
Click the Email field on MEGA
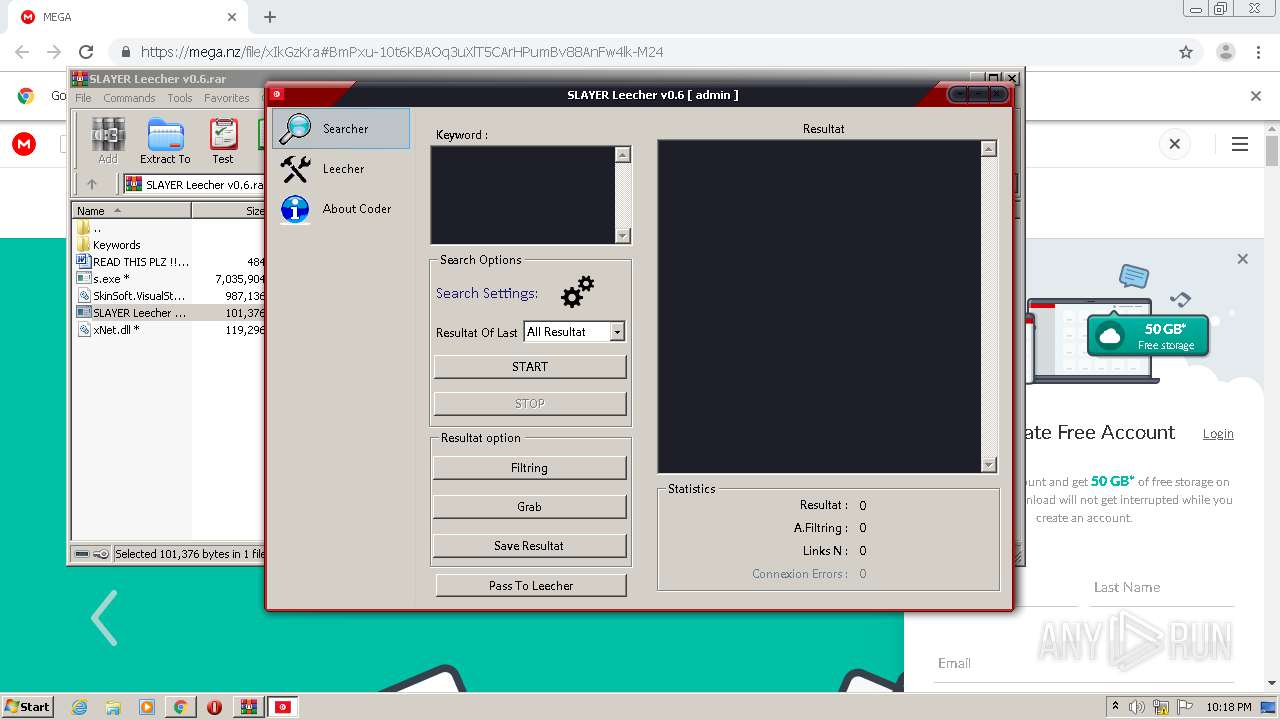(1083, 663)
